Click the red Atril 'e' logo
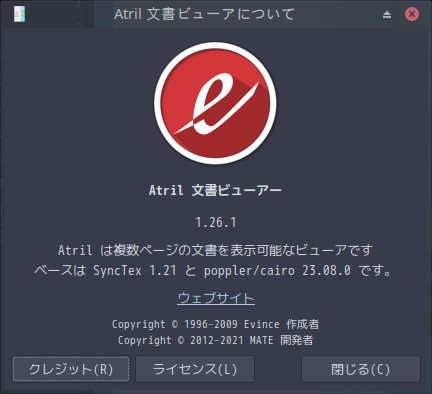The width and height of the screenshot is (432, 394). [x=215, y=103]
